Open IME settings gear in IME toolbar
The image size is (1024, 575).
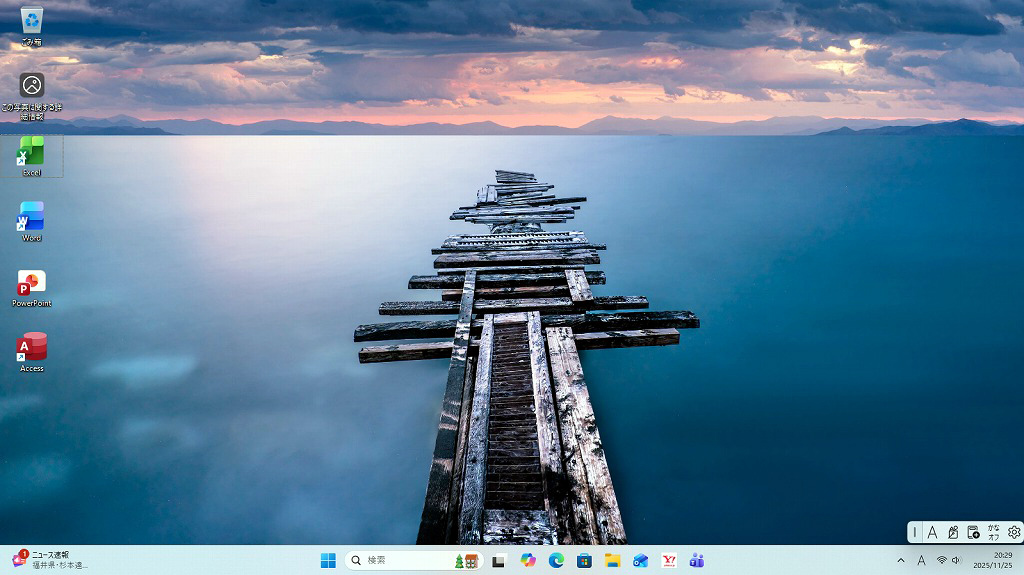pyautogui.click(x=1013, y=533)
